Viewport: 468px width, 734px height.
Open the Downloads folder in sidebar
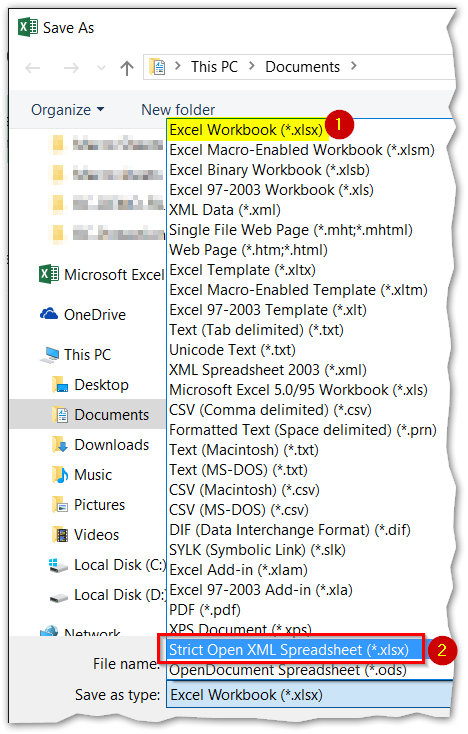click(x=111, y=444)
